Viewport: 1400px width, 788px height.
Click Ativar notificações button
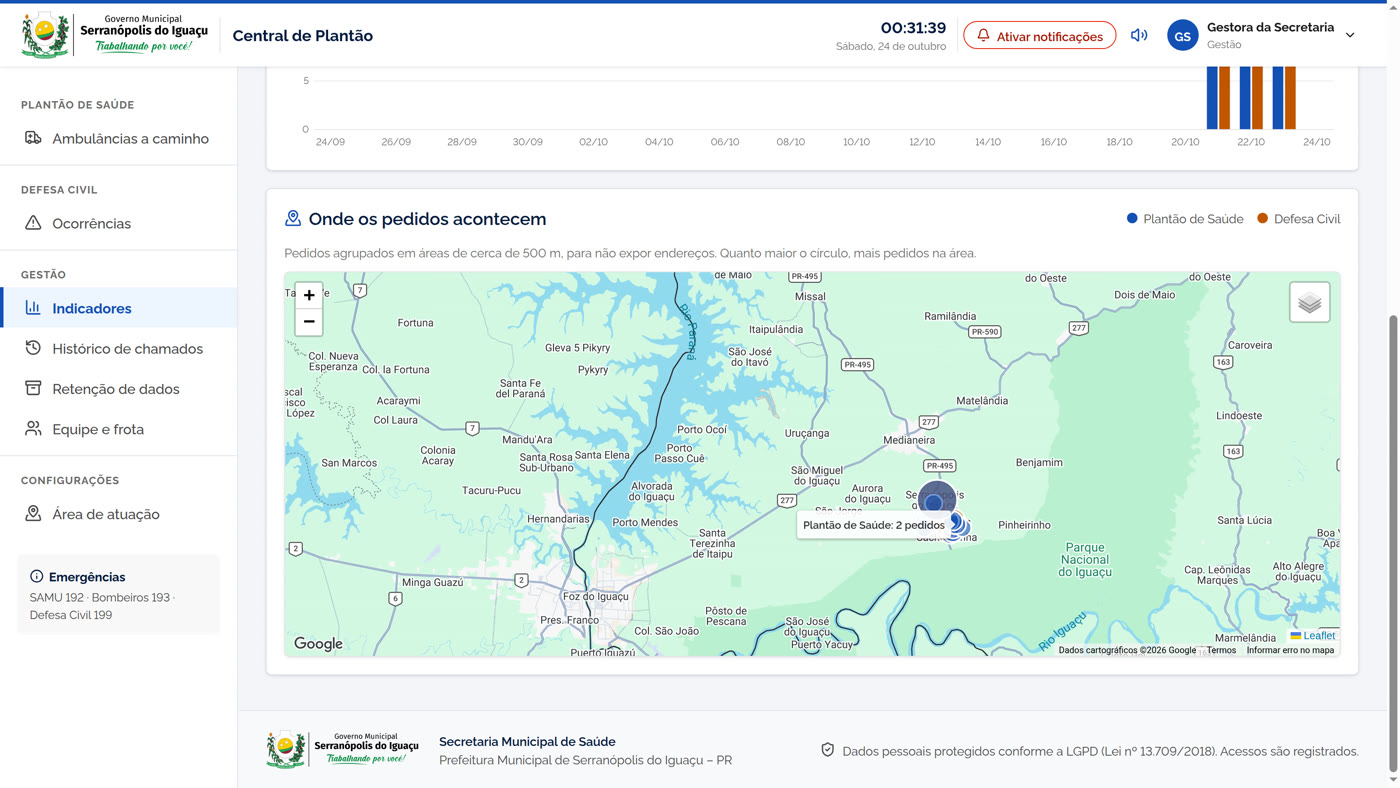pyautogui.click(x=1040, y=36)
